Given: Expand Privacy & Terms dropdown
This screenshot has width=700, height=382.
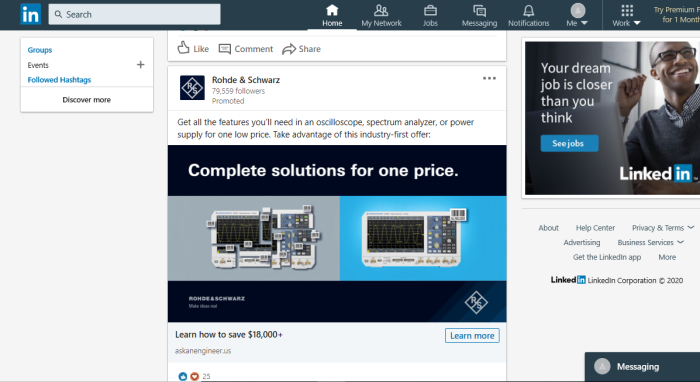Looking at the screenshot, I should coord(663,228).
